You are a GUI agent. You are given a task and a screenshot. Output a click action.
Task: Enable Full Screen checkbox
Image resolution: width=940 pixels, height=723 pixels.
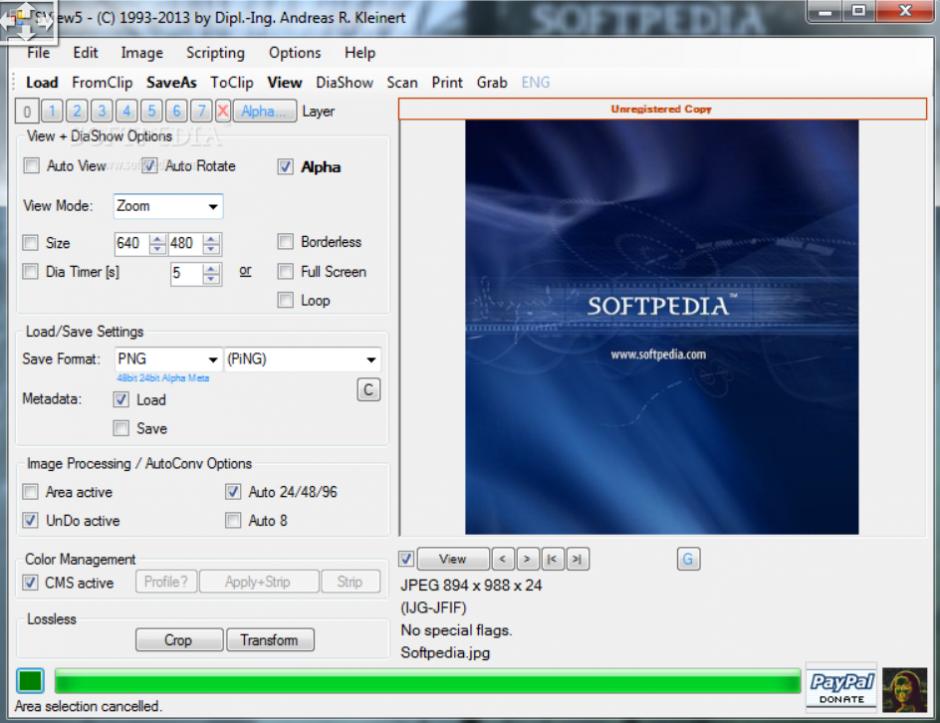tap(285, 272)
